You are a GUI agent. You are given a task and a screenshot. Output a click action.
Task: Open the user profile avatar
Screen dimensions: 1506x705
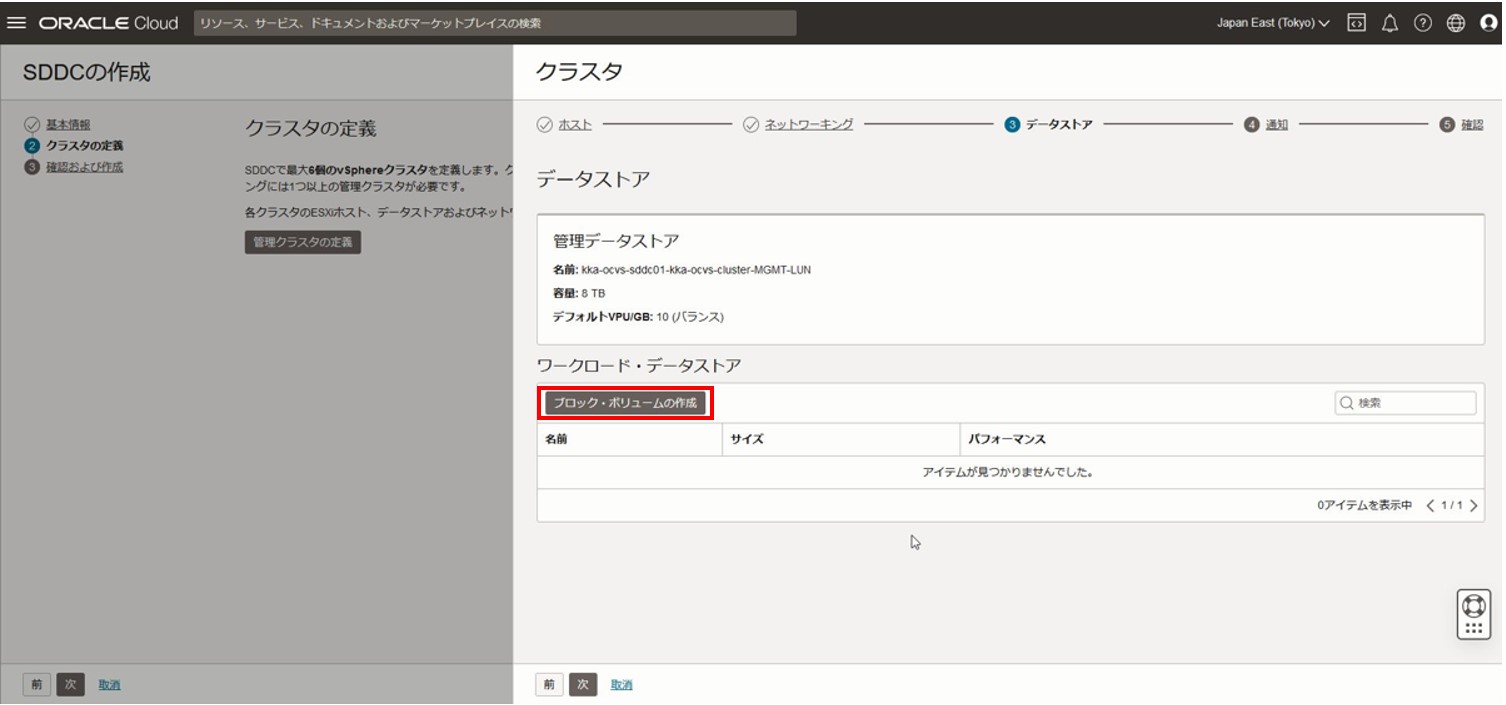(1488, 23)
